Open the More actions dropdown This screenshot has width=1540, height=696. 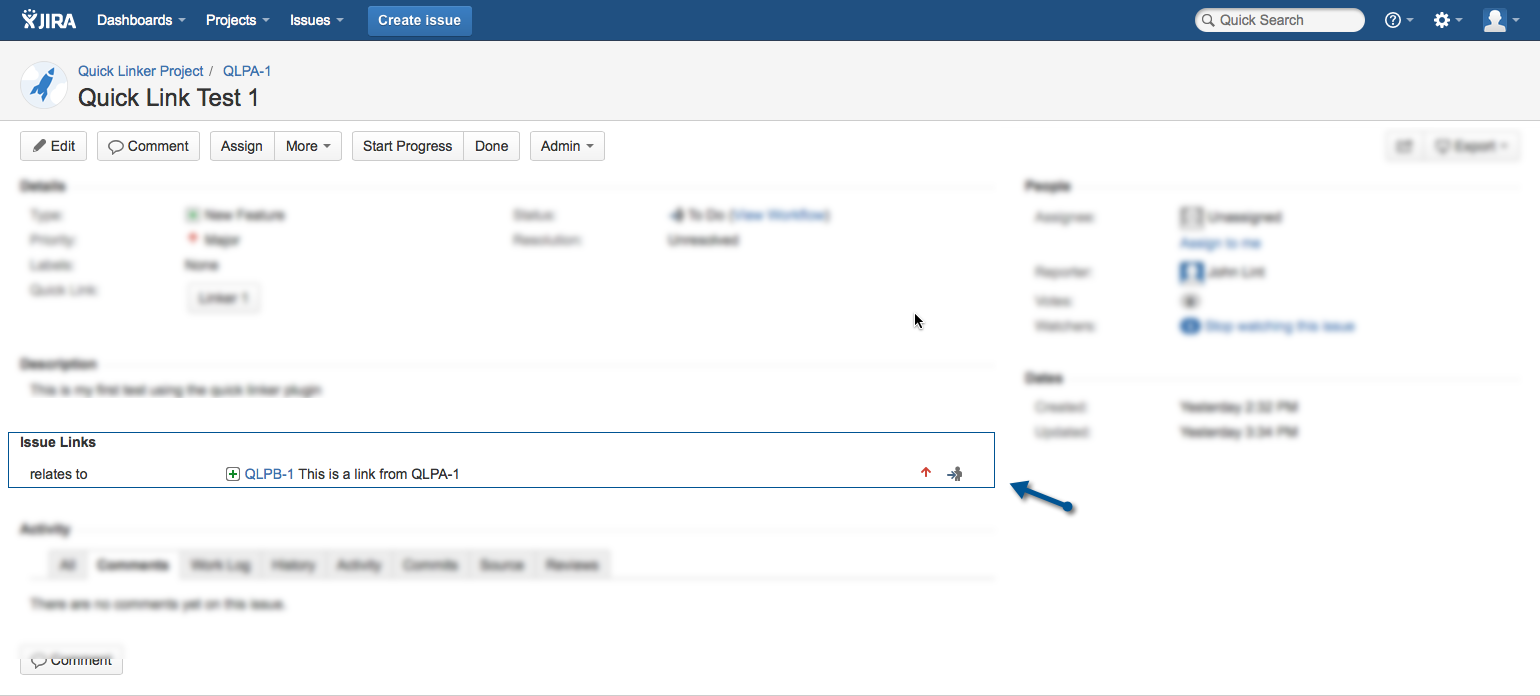pyautogui.click(x=308, y=146)
